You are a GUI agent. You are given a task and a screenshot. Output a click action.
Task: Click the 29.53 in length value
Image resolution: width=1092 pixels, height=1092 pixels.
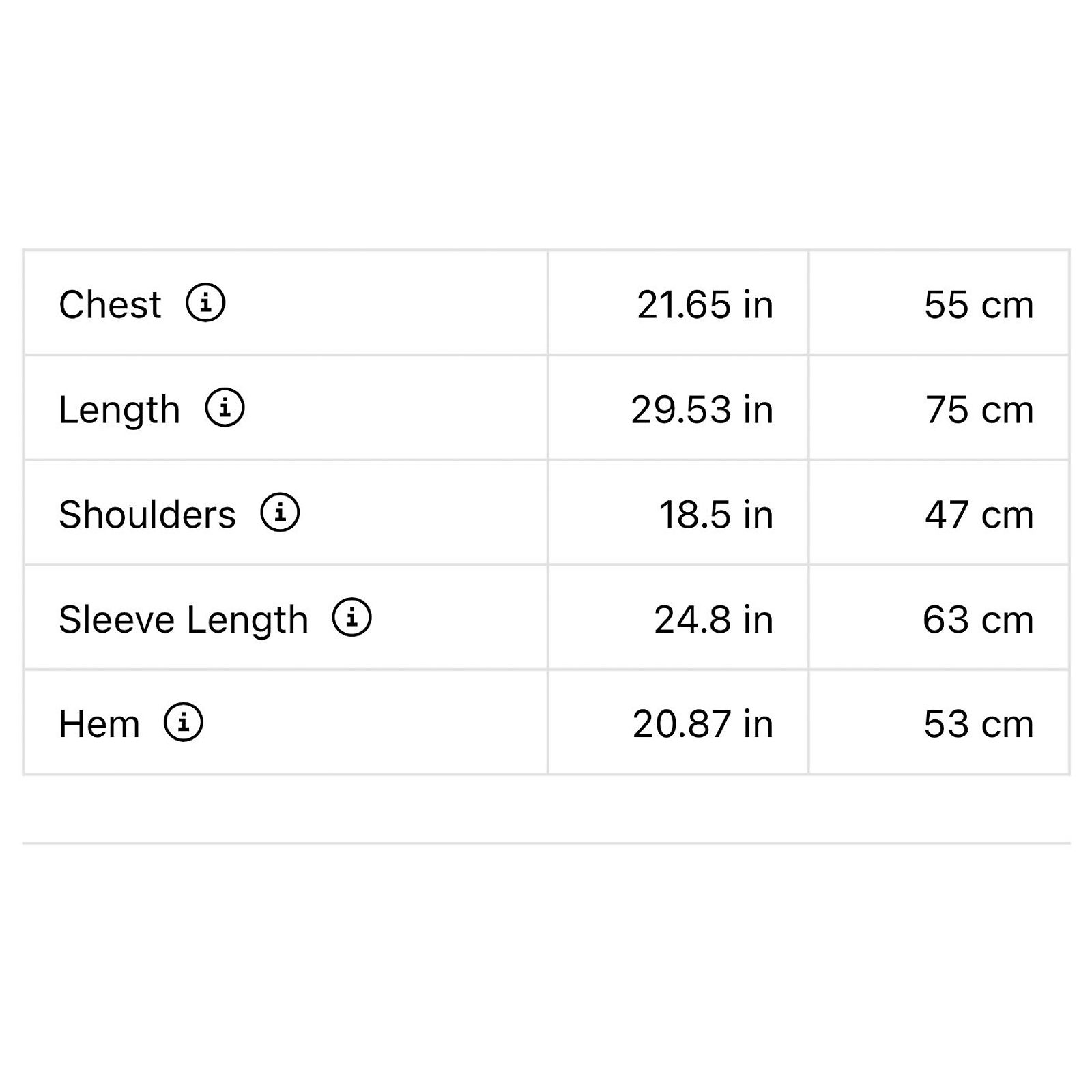click(x=702, y=409)
